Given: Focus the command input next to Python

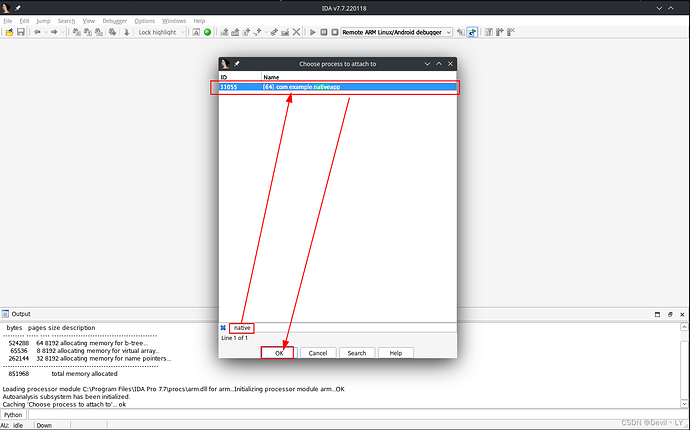Looking at the screenshot, I should click(x=358, y=415).
